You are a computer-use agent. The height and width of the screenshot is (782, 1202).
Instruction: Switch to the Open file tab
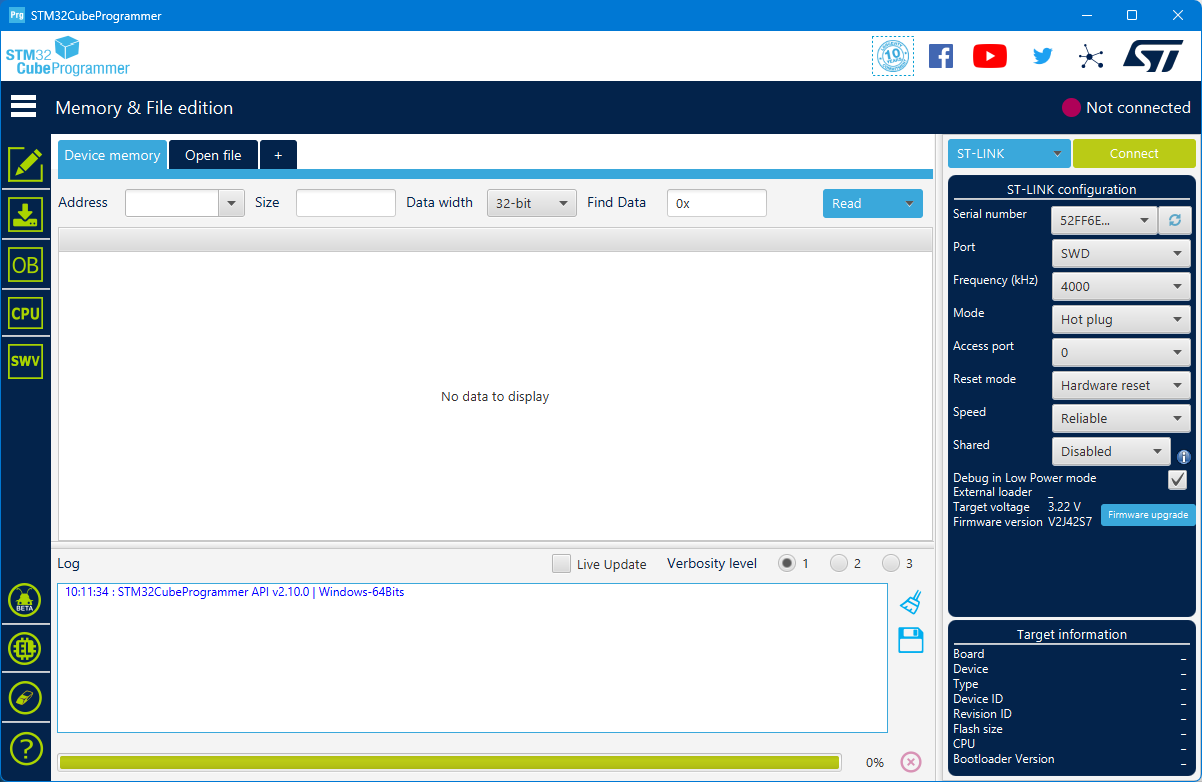coord(212,155)
